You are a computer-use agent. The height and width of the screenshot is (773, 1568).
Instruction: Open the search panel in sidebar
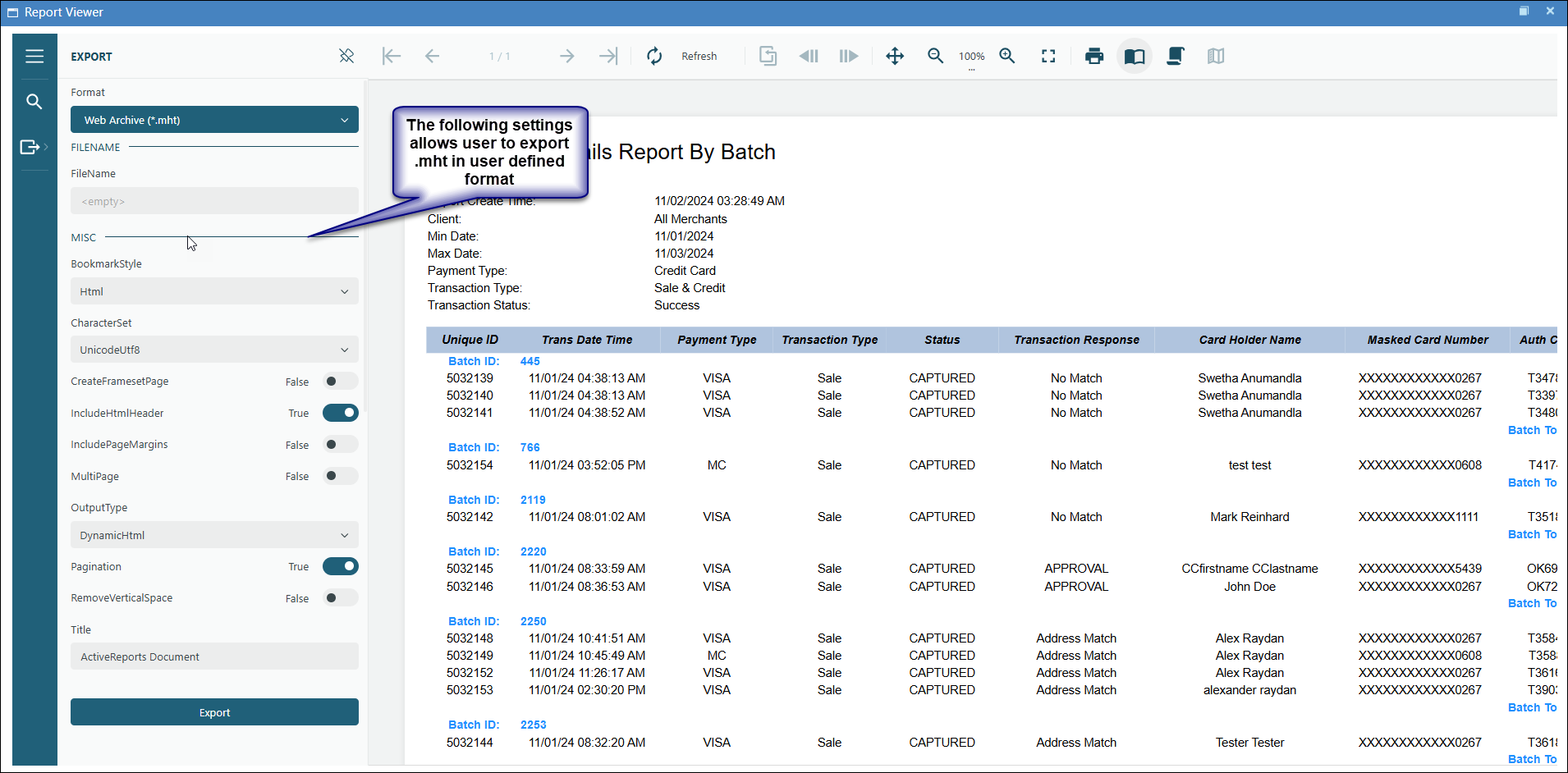tap(34, 102)
